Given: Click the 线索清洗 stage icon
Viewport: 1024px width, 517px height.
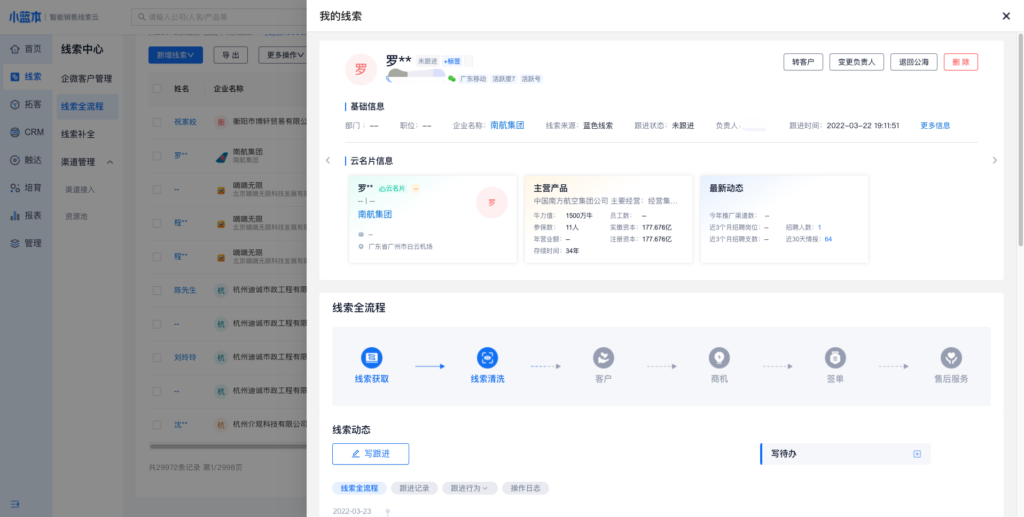Looking at the screenshot, I should [487, 358].
